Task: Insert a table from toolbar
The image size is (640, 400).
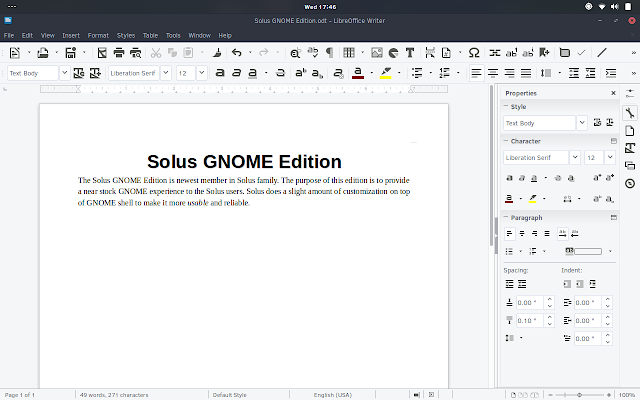Action: [x=349, y=53]
